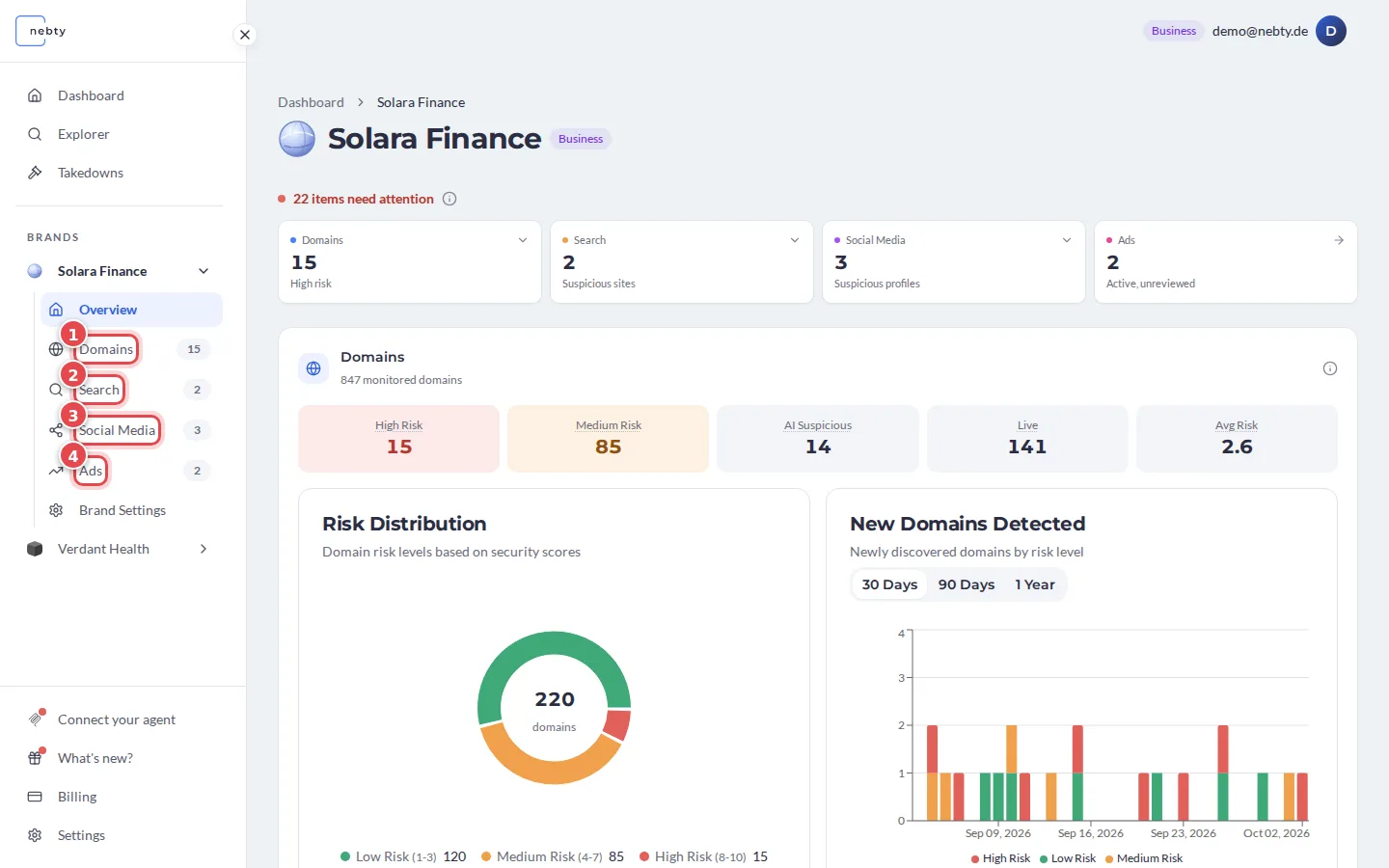The width and height of the screenshot is (1389, 868).
Task: Click the info icon on Domains panel
Action: [x=1330, y=368]
